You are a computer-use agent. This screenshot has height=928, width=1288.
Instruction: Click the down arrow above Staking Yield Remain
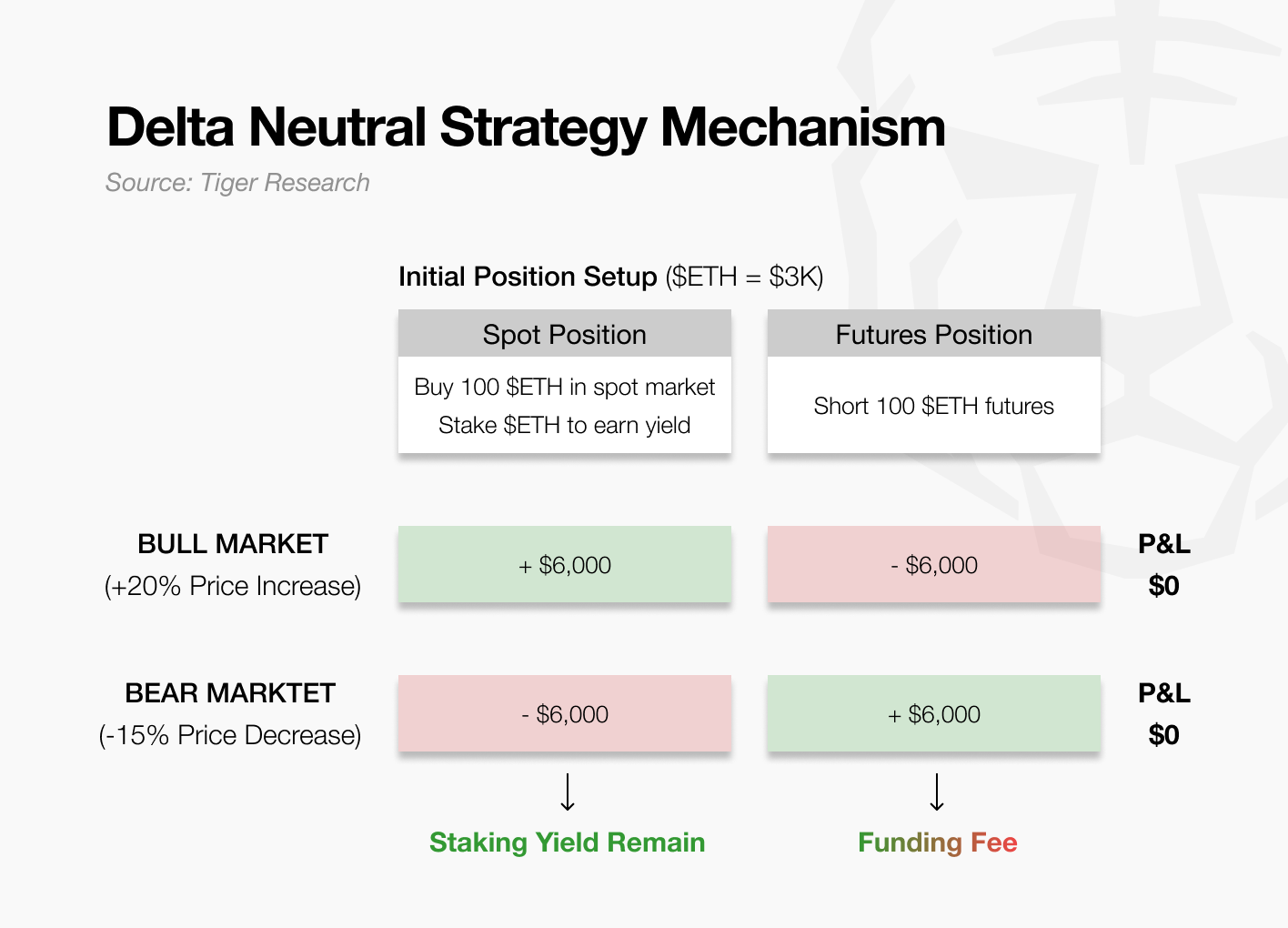pyautogui.click(x=568, y=792)
